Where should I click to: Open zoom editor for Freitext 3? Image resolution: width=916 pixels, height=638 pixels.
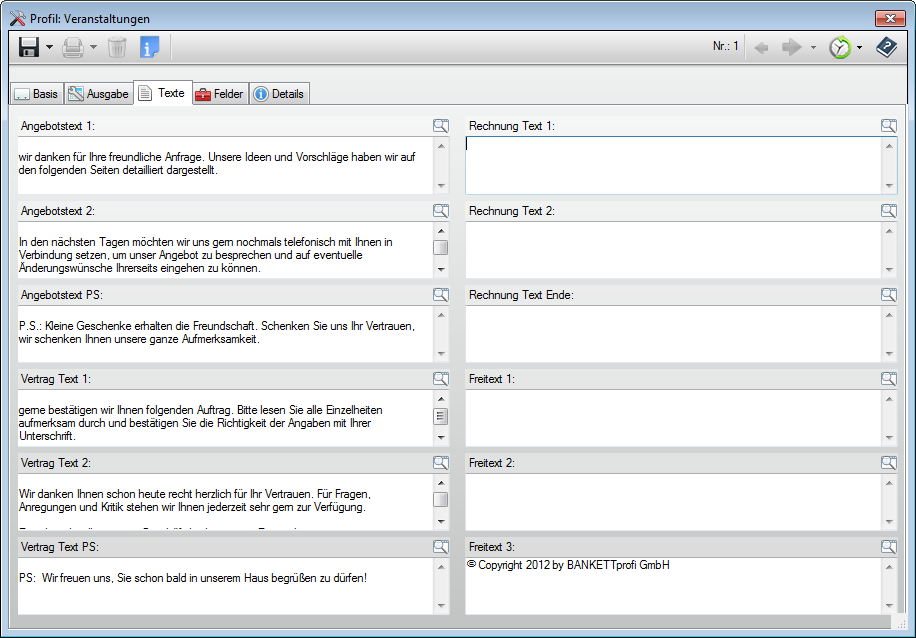889,547
